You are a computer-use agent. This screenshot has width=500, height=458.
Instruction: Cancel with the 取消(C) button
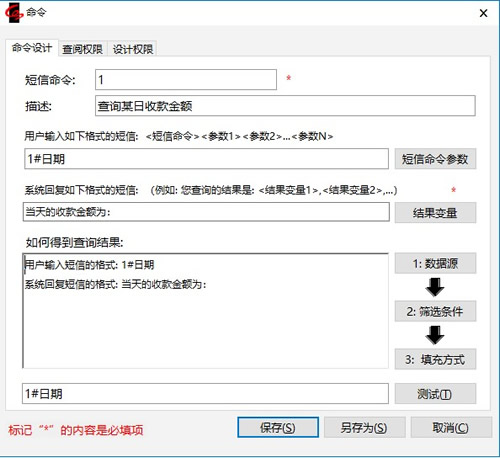click(451, 427)
